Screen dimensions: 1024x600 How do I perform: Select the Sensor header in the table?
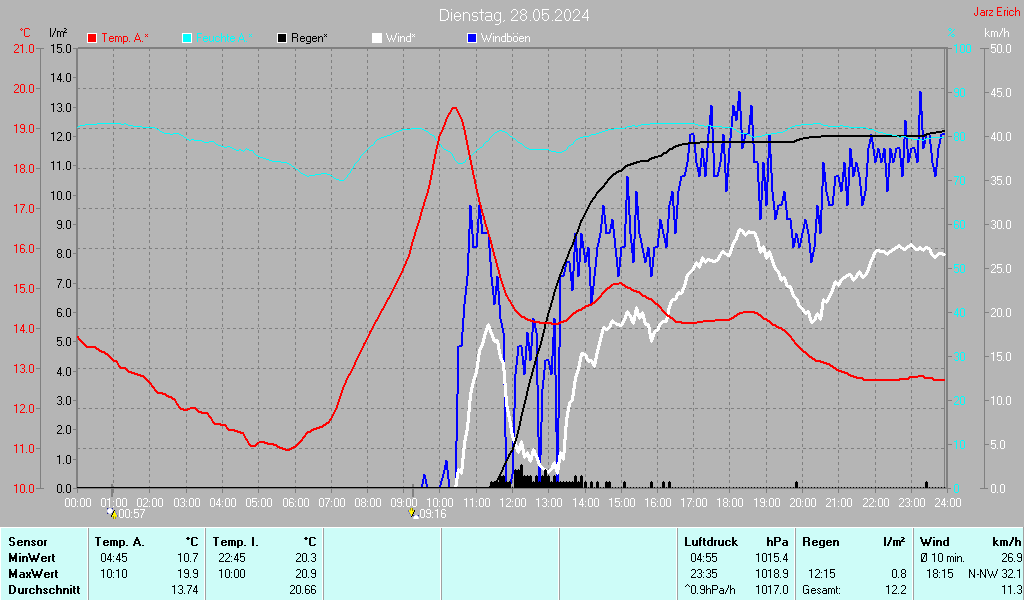28,542
